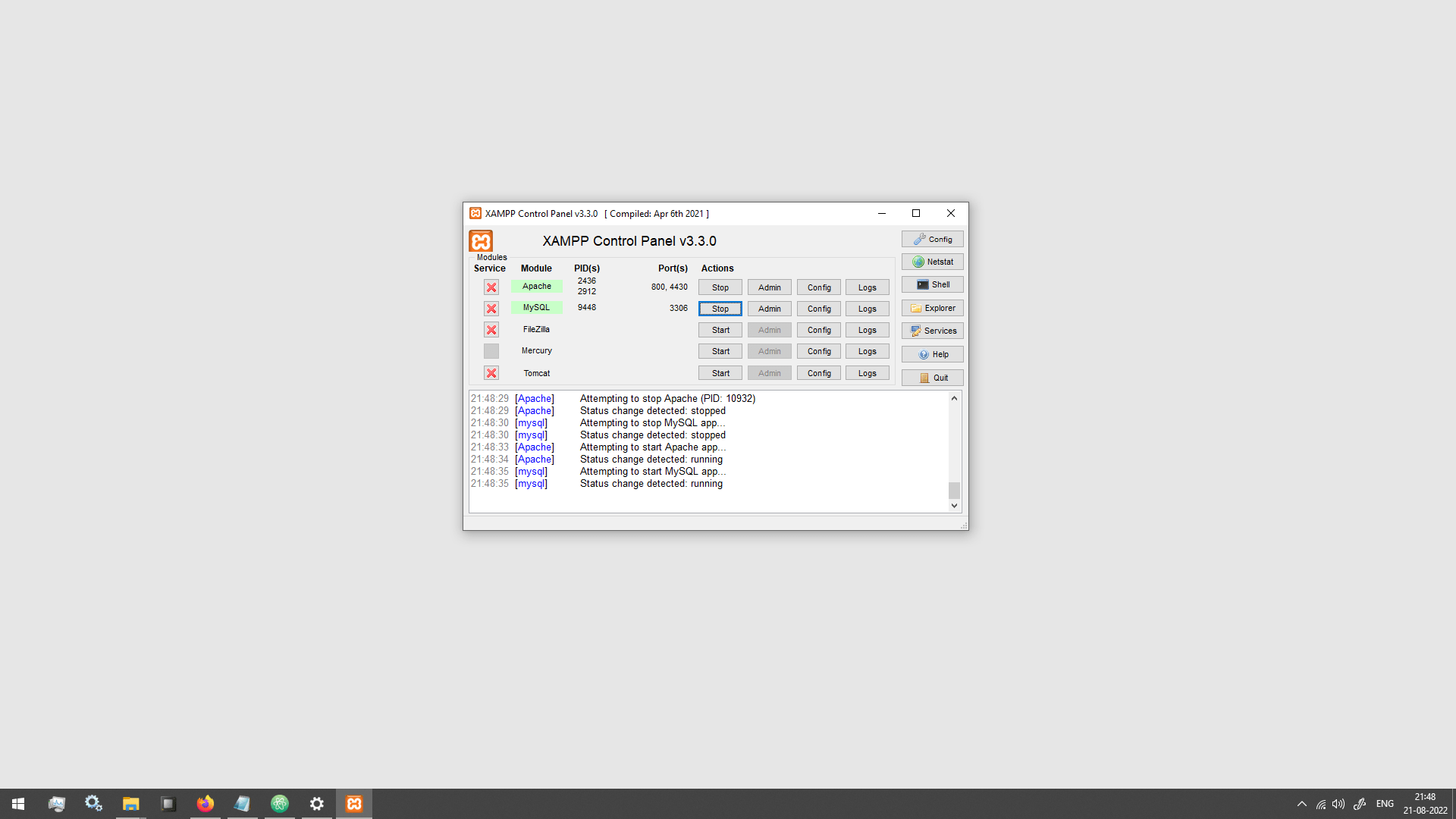Open the FileZilla Config menu
The width and height of the screenshot is (1456, 819).
819,330
